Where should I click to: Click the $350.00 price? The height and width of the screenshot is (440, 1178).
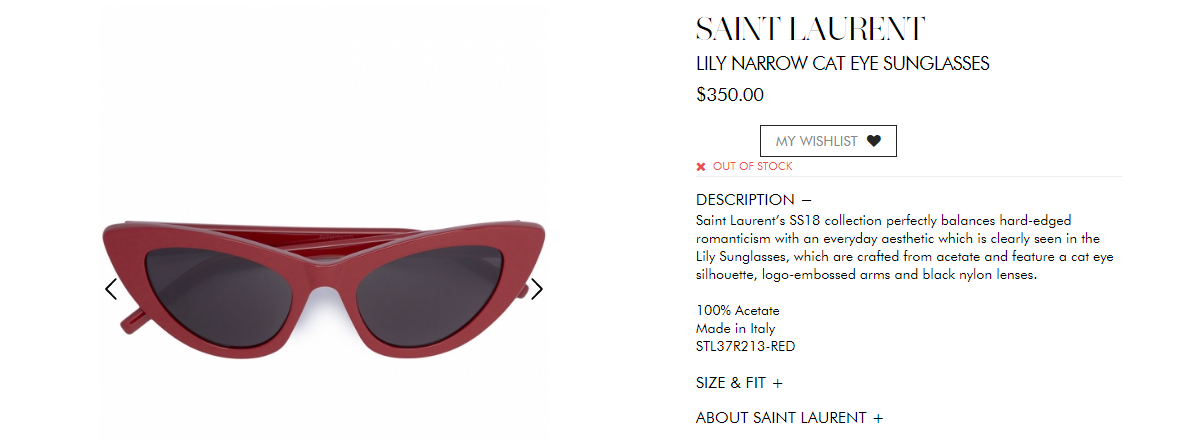click(730, 95)
